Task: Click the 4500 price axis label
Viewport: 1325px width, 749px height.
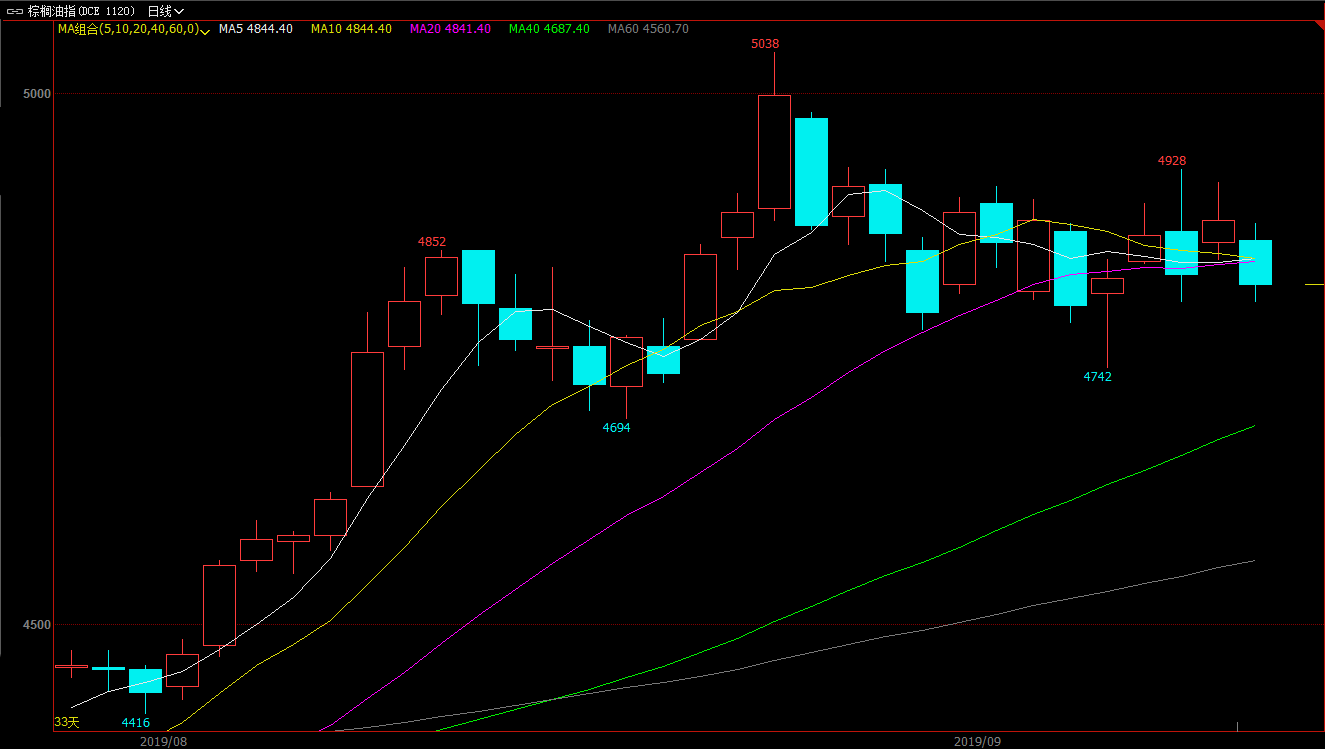Action: point(36,625)
